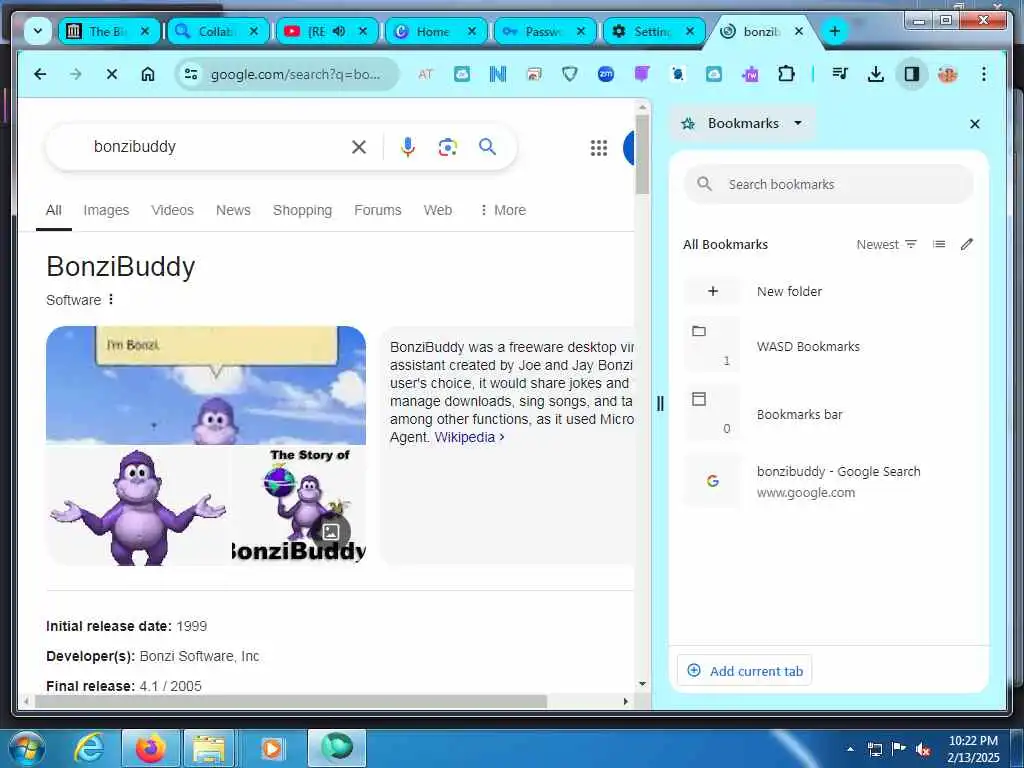Open the blue N extension
The height and width of the screenshot is (768, 1024).
pos(498,74)
